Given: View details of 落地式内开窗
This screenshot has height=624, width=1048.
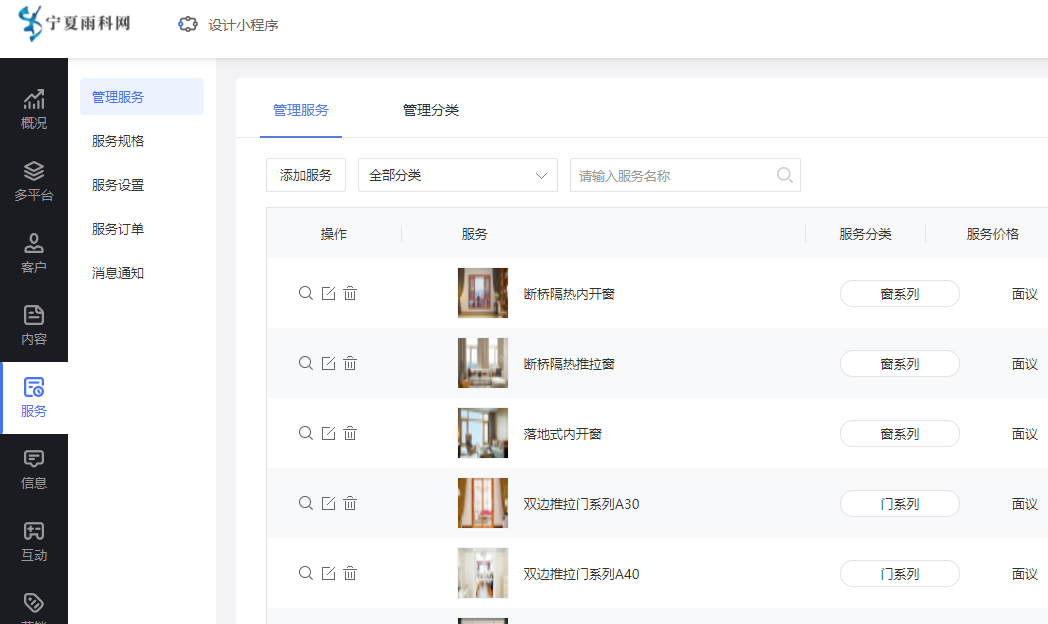Looking at the screenshot, I should coord(305,433).
